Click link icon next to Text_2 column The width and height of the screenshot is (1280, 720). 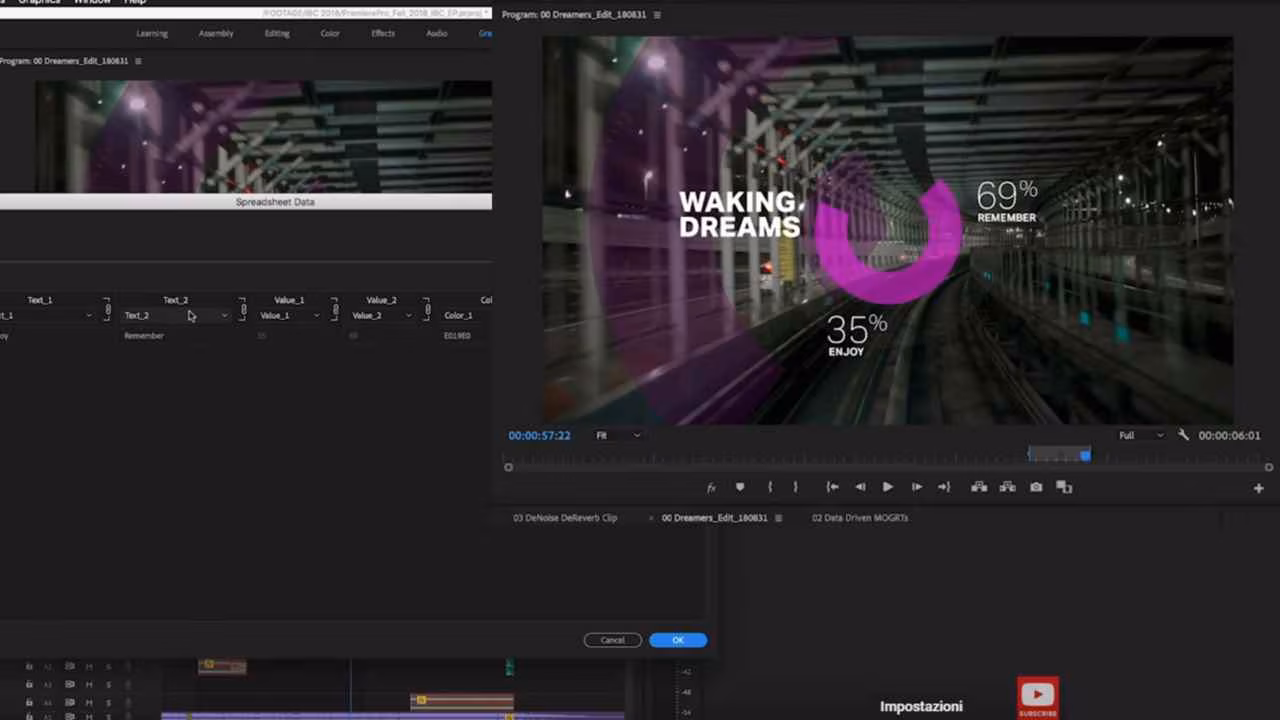(243, 310)
